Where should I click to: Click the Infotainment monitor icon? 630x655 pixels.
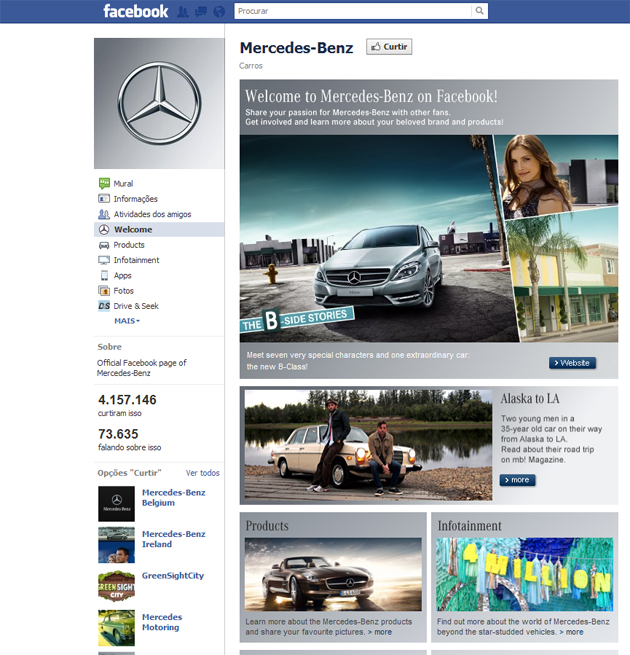104,260
